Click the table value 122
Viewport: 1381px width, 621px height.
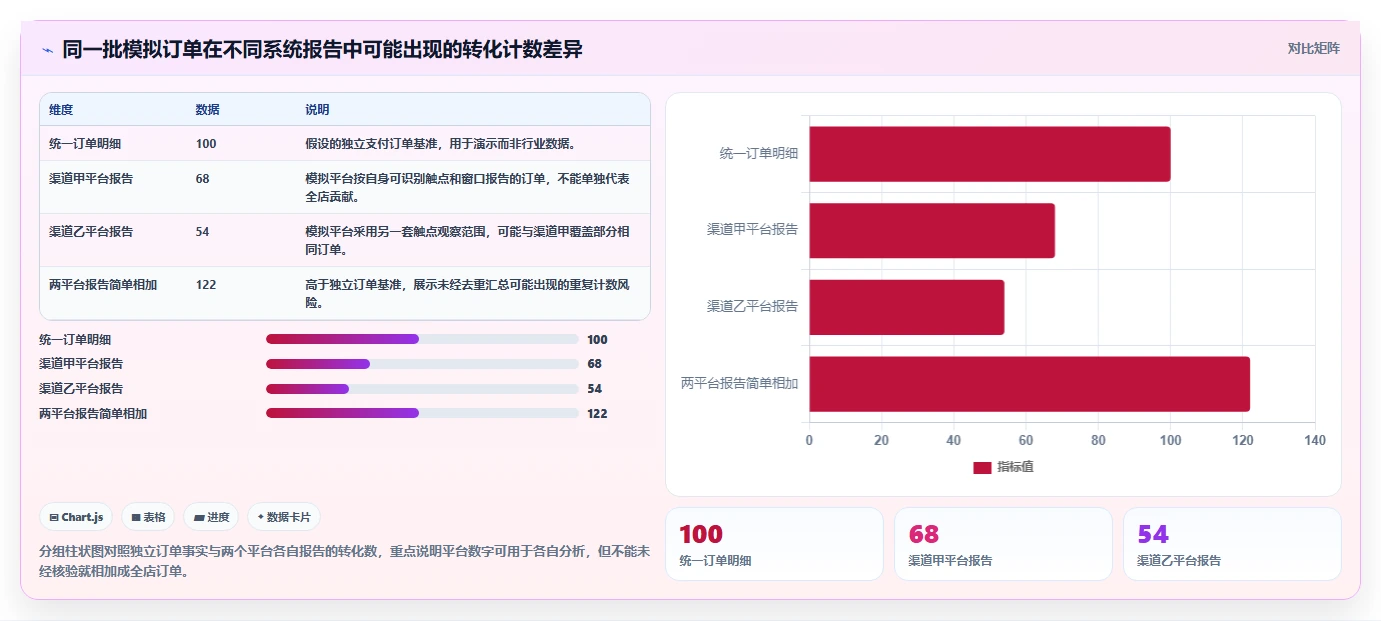(x=206, y=285)
